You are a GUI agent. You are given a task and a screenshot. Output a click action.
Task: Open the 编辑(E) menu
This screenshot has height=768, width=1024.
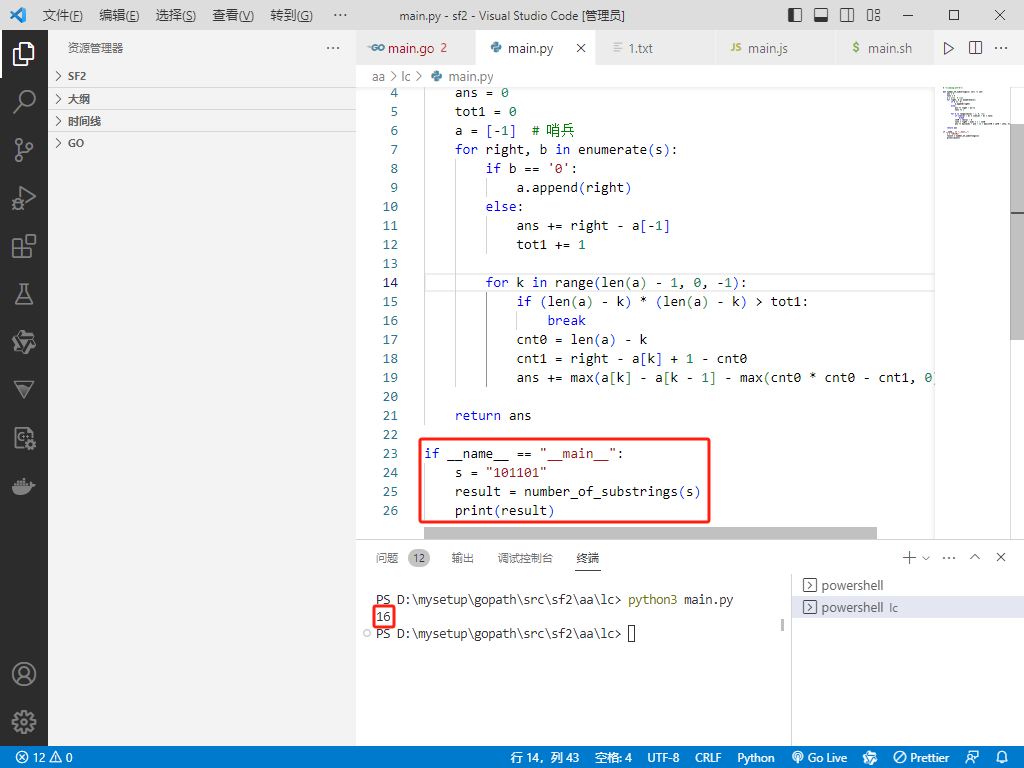[119, 15]
